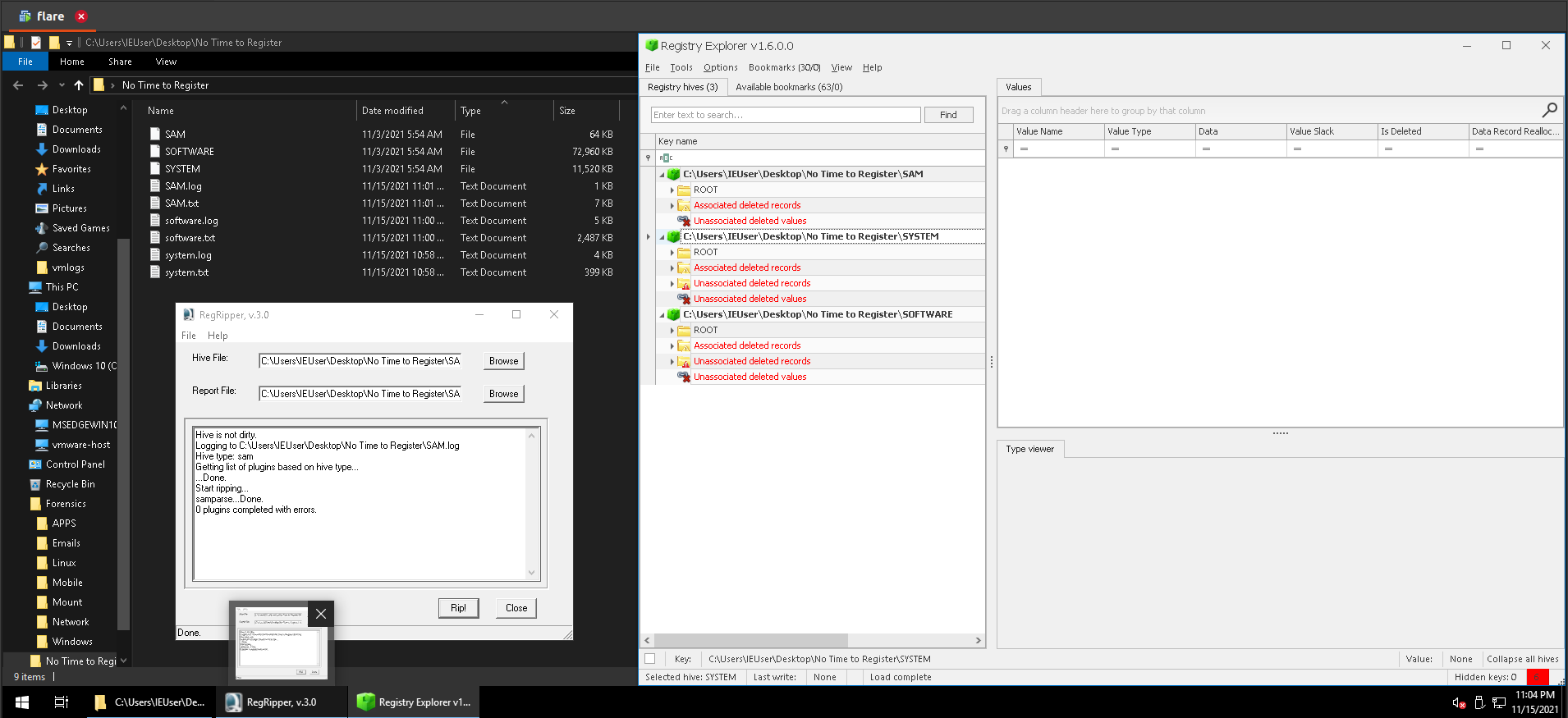Open Recycle Bin in sidebar
1568x718 pixels.
pos(70,484)
